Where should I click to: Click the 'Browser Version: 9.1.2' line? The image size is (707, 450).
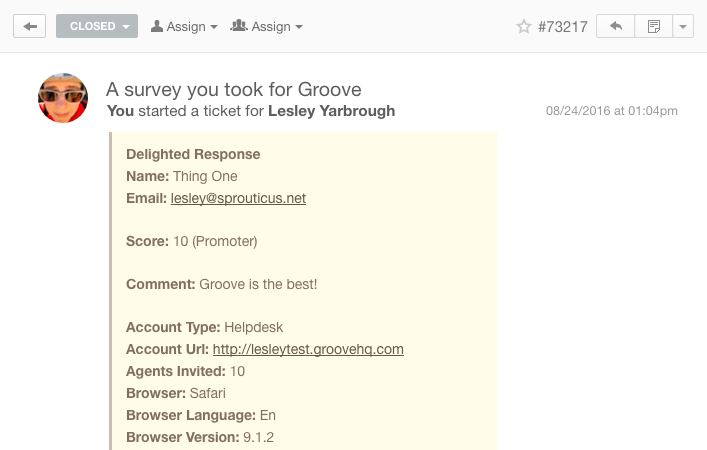pyautogui.click(x=200, y=437)
